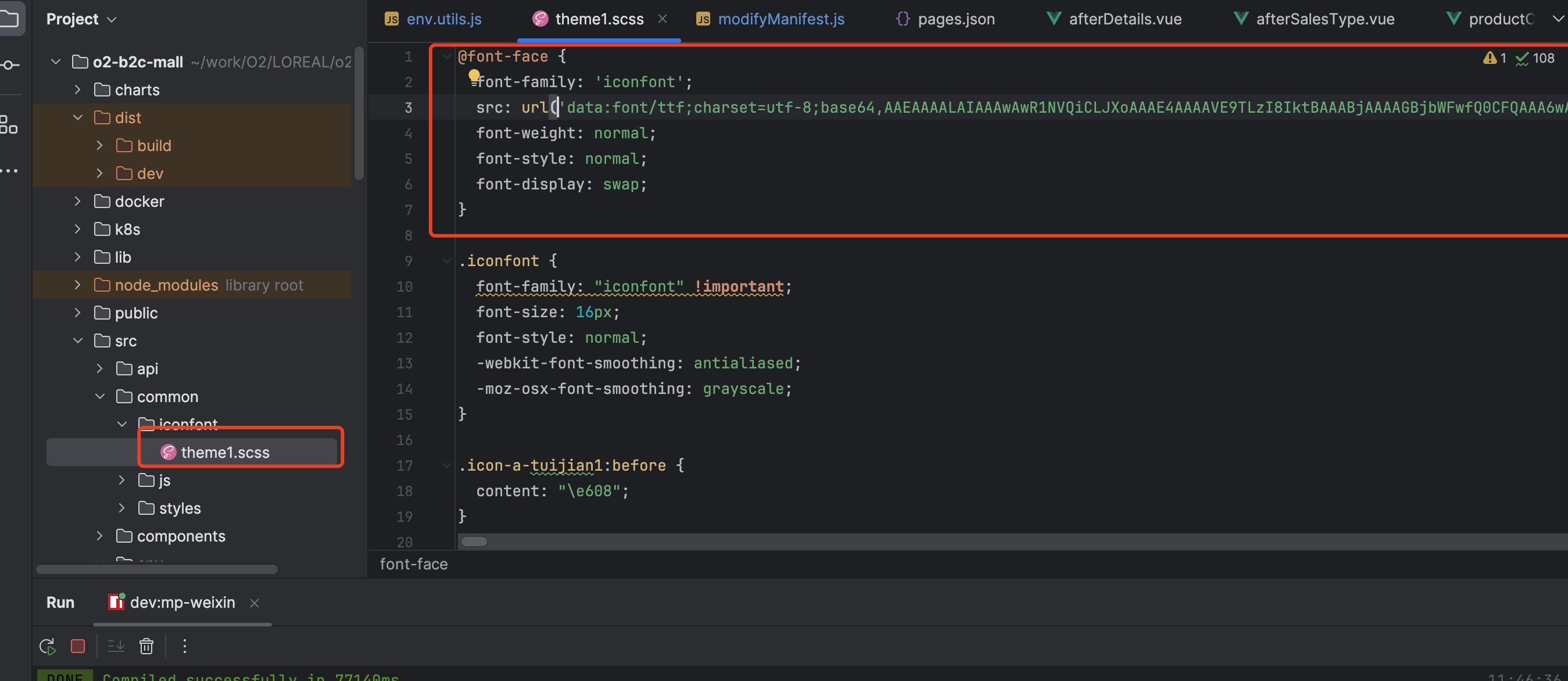Stop the running dev:mp-weixin process
Viewport: 1568px width, 681px height.
pyautogui.click(x=78, y=646)
